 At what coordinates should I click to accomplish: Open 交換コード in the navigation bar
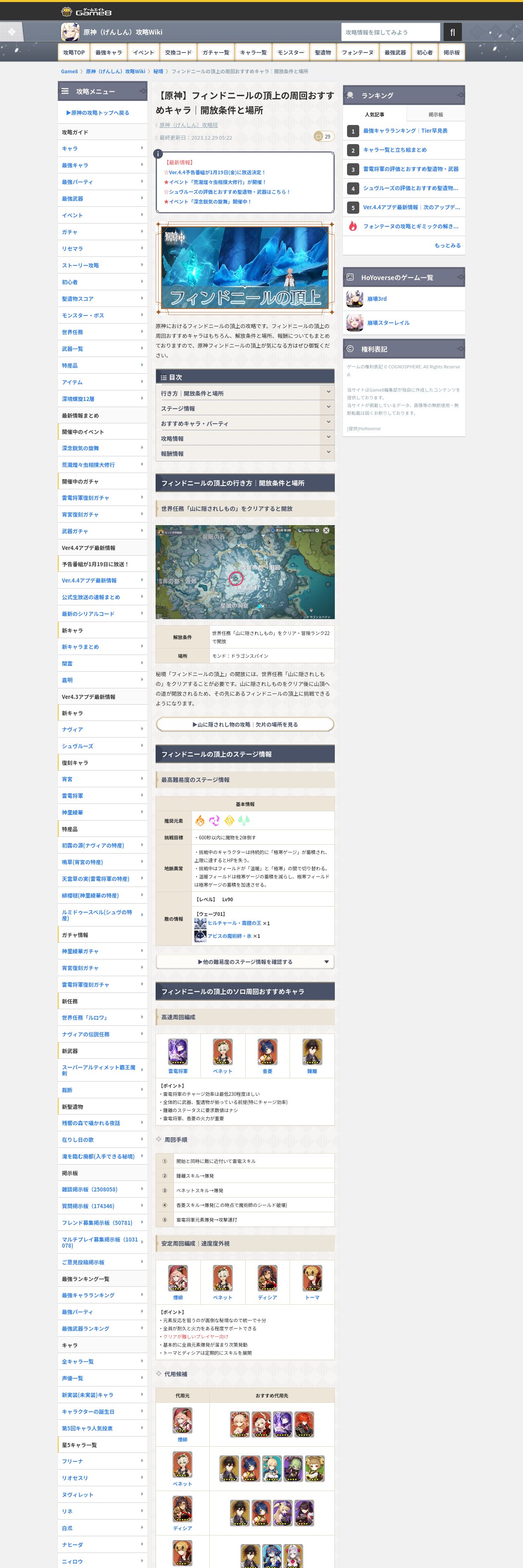click(x=178, y=53)
